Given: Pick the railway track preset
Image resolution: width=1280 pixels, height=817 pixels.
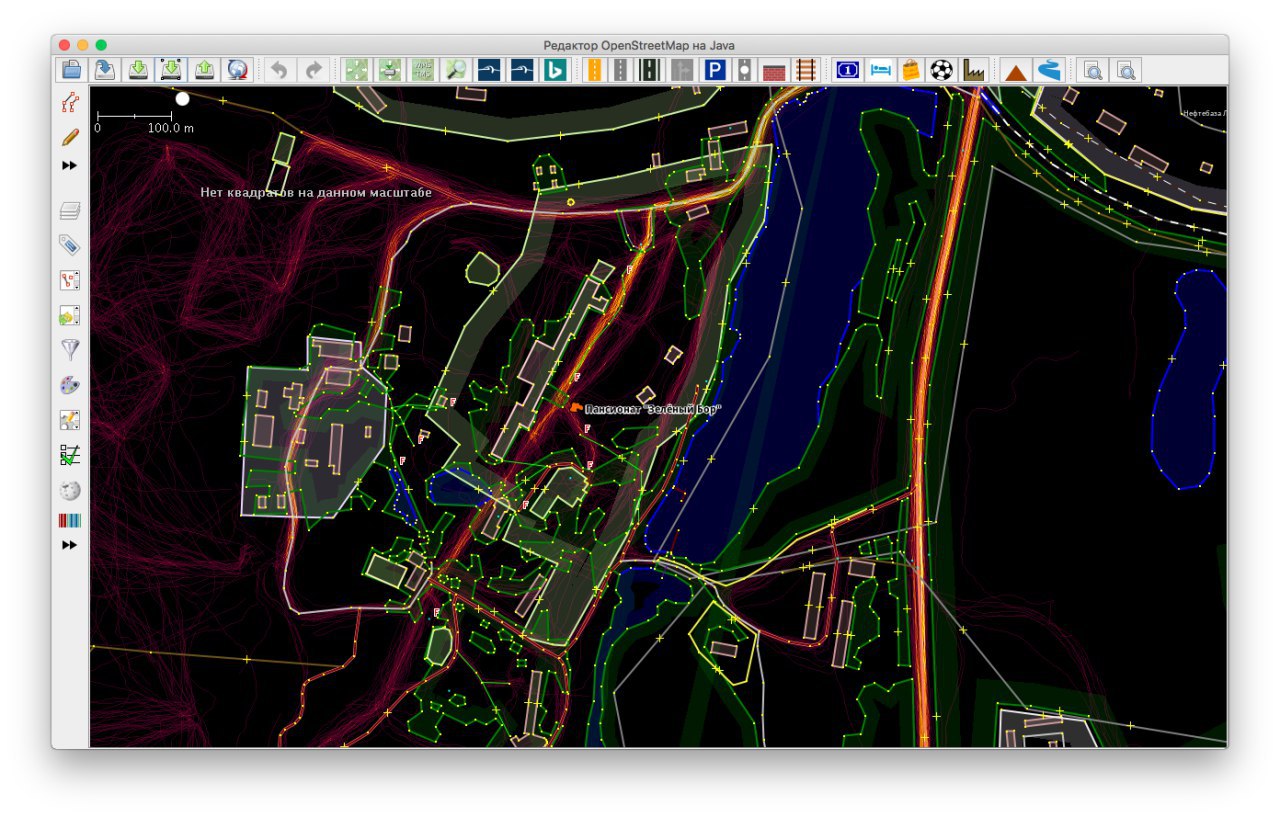Looking at the screenshot, I should [x=806, y=69].
